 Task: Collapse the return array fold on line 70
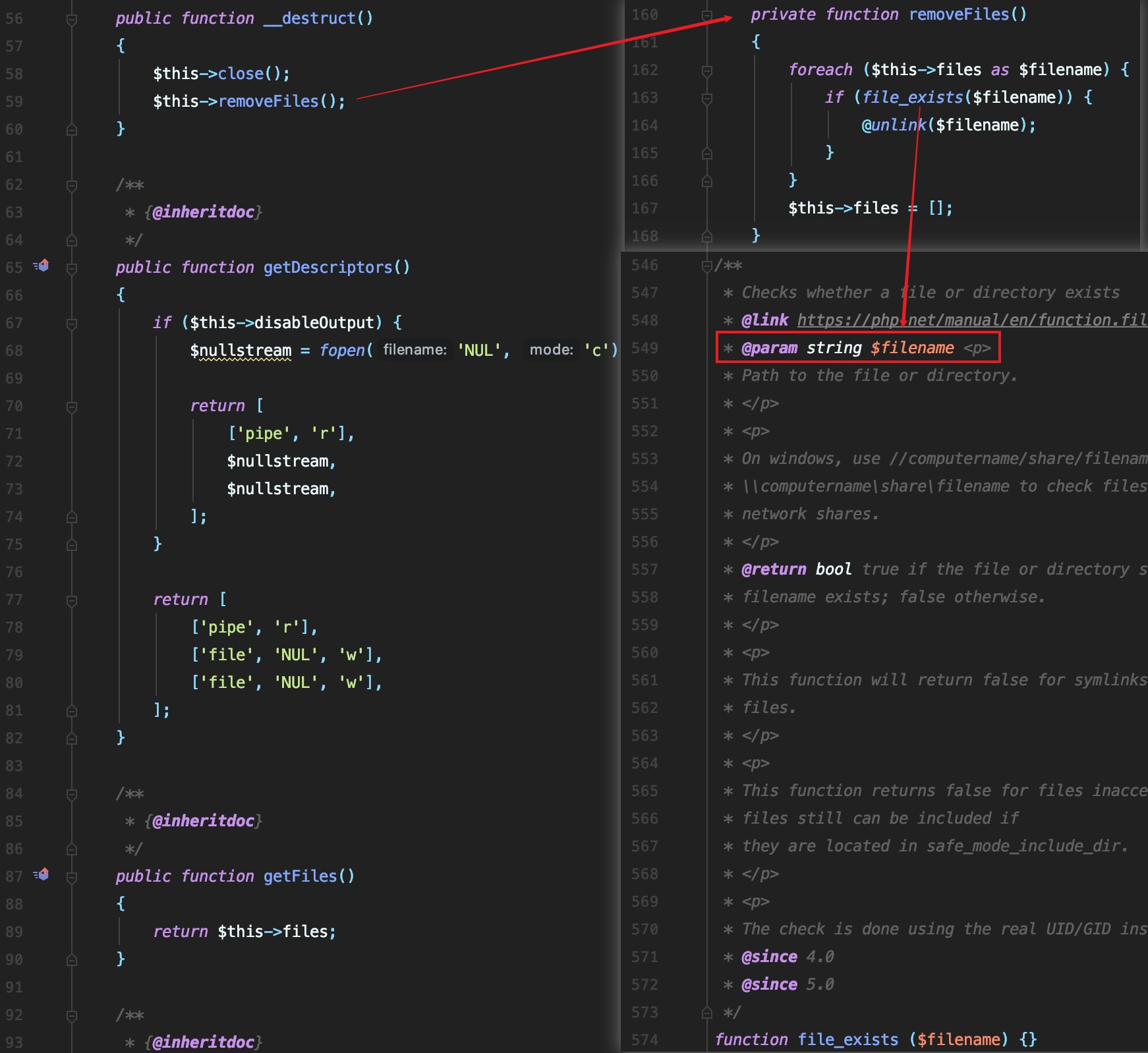pyautogui.click(x=72, y=407)
